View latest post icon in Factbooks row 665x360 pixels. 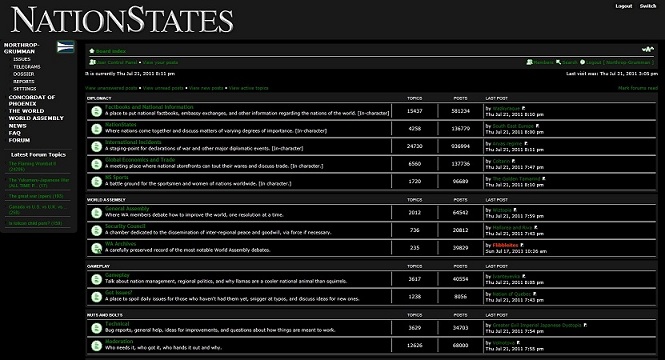tap(523, 109)
